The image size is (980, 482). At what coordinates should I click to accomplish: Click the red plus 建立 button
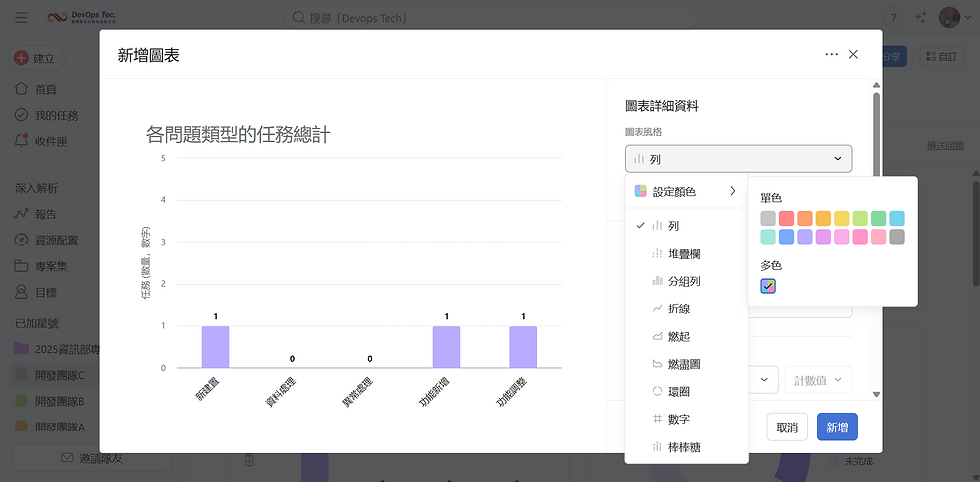37,58
